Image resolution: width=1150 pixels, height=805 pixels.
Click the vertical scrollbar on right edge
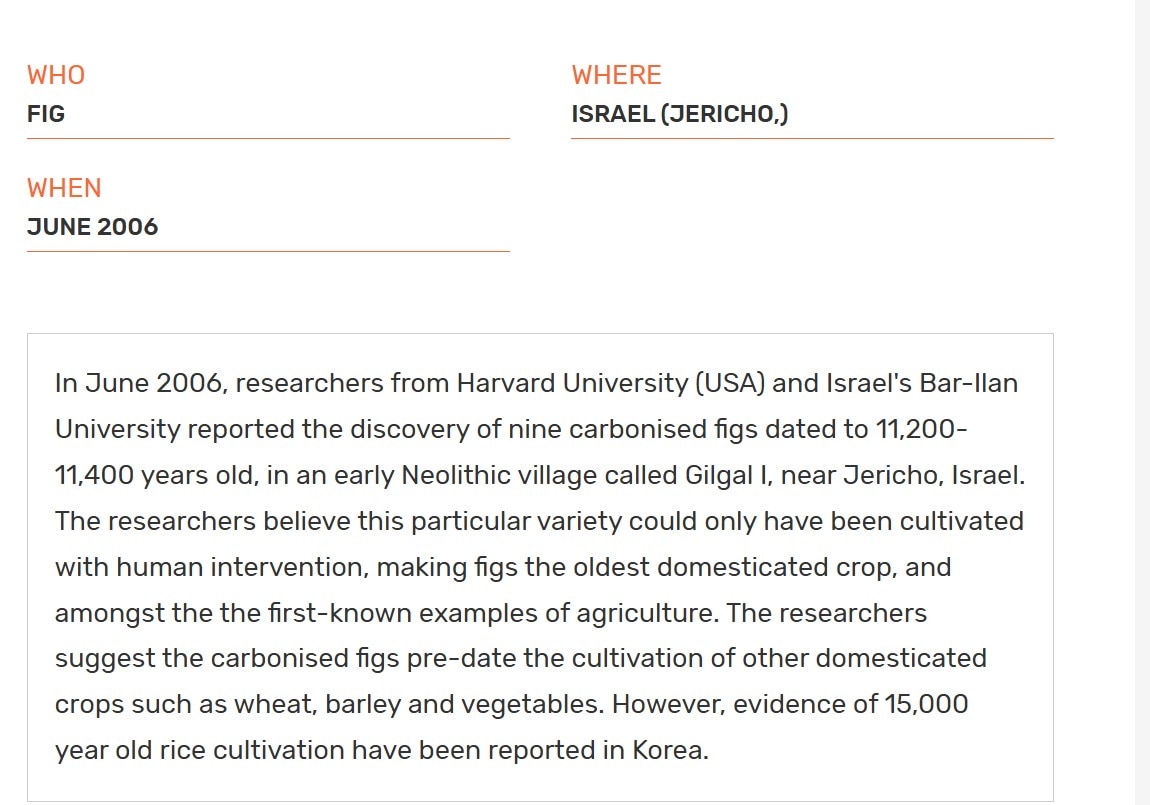(1142, 402)
